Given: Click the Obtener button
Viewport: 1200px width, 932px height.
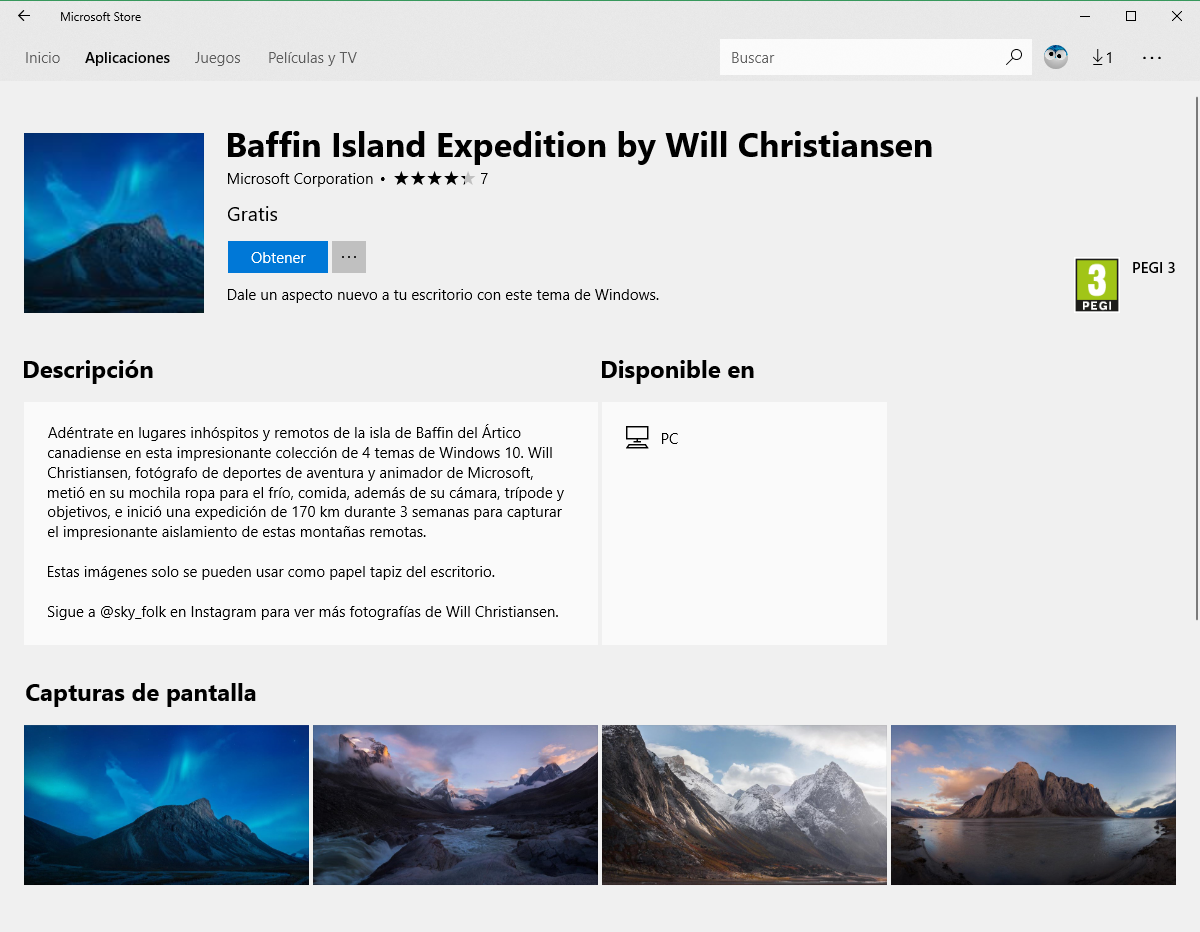Looking at the screenshot, I should pos(278,257).
